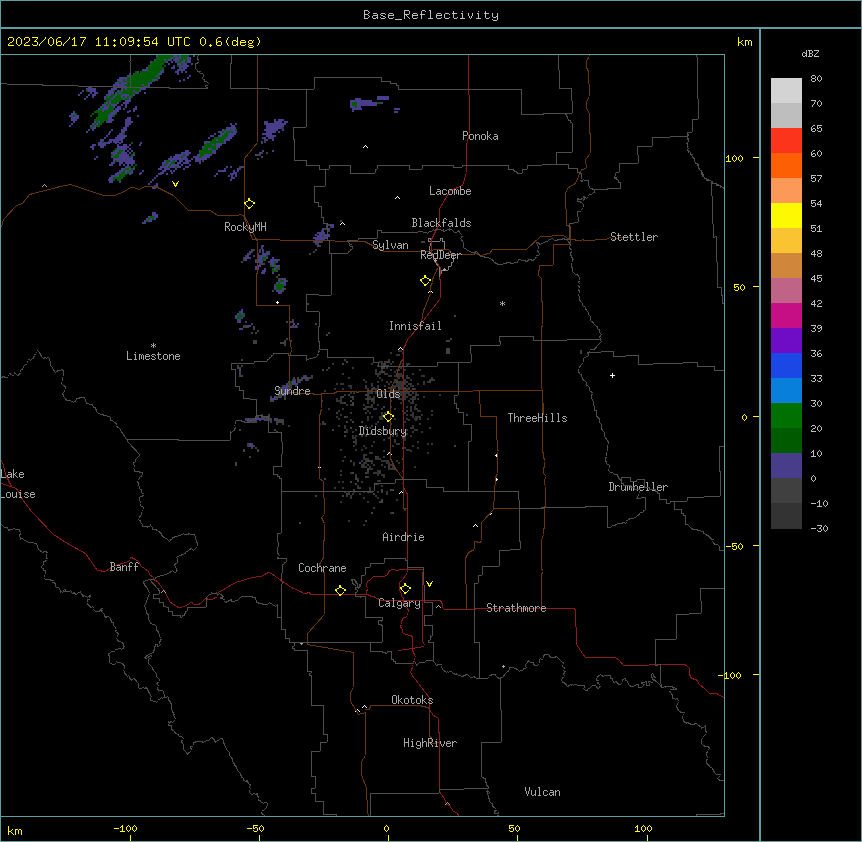Viewport: 862px width, 842px height.
Task: Click the Stettler city label
Action: (634, 237)
